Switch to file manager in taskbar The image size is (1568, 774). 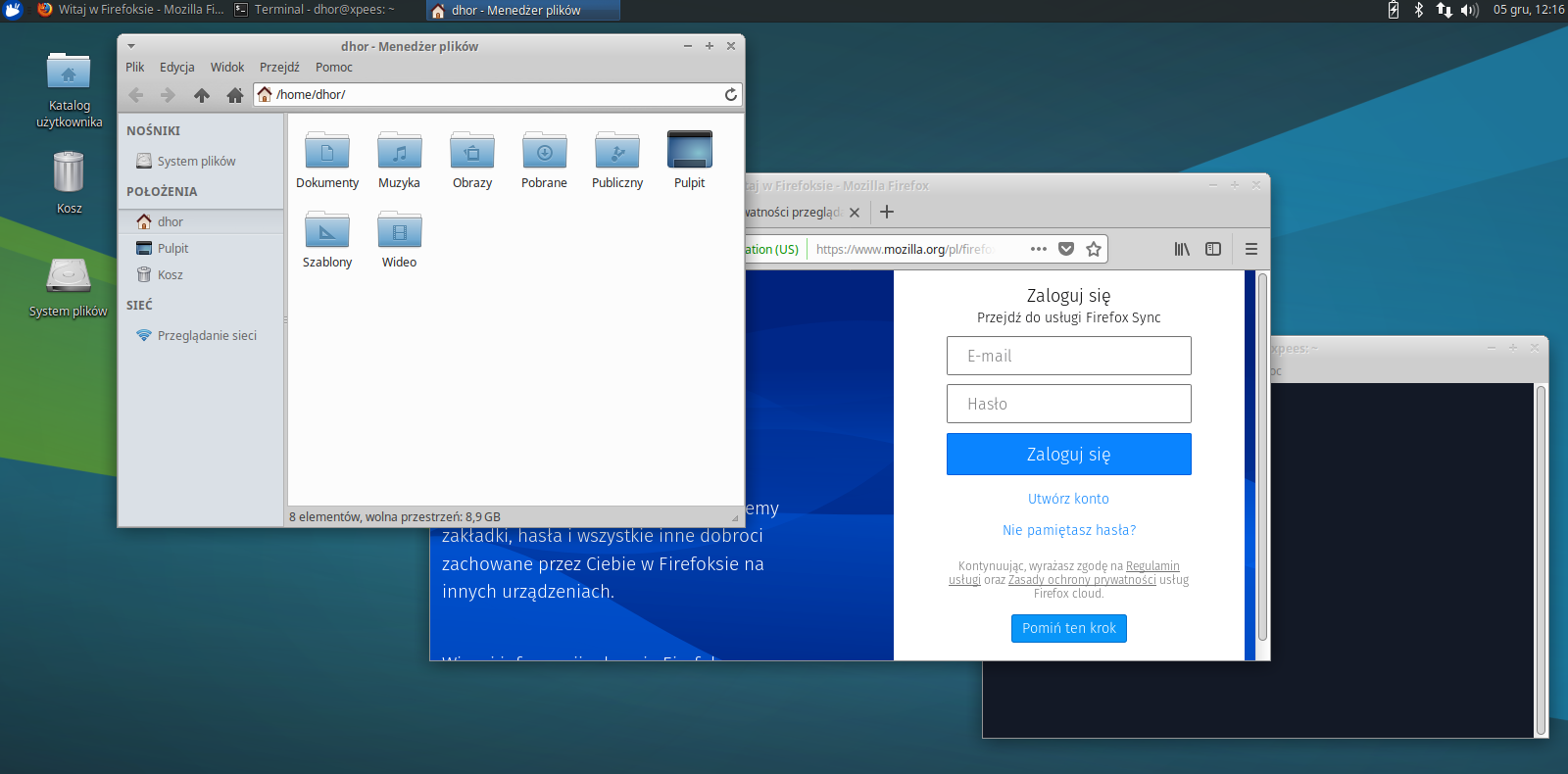524,10
